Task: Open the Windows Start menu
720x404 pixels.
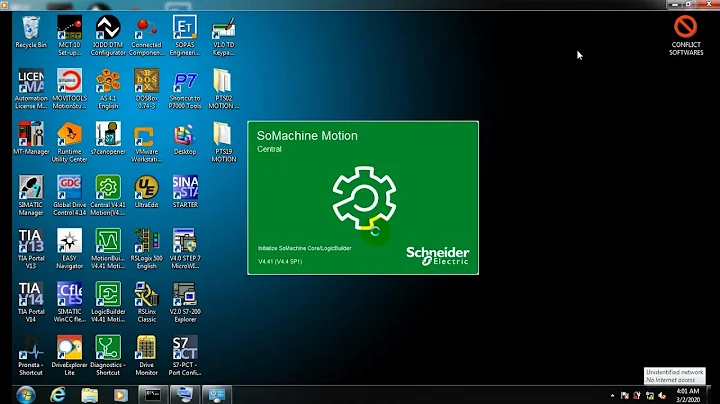Action: [x=26, y=395]
